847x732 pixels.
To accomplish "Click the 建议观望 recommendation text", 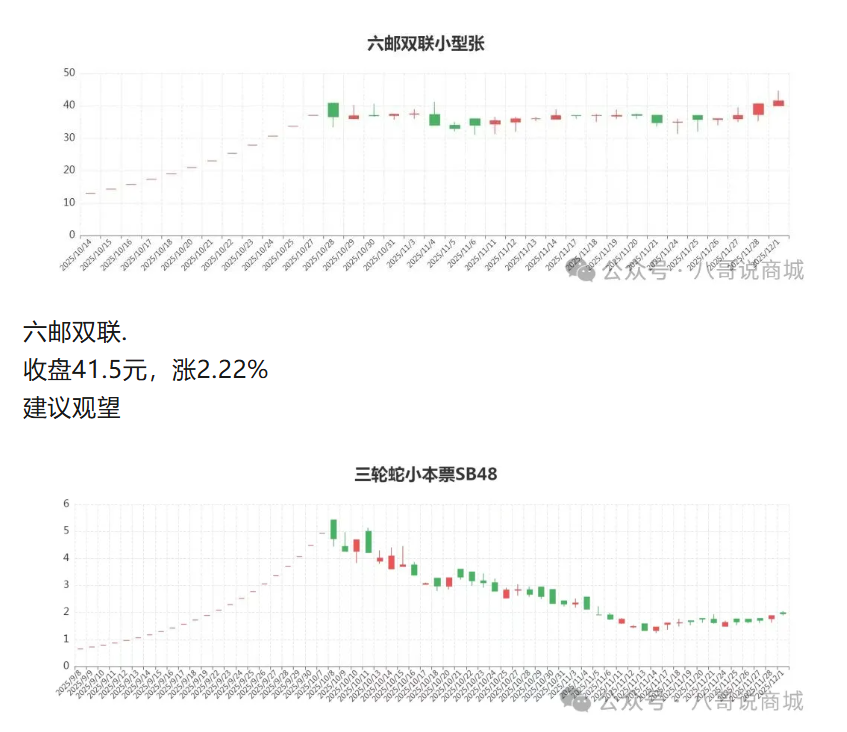I will (x=71, y=407).
